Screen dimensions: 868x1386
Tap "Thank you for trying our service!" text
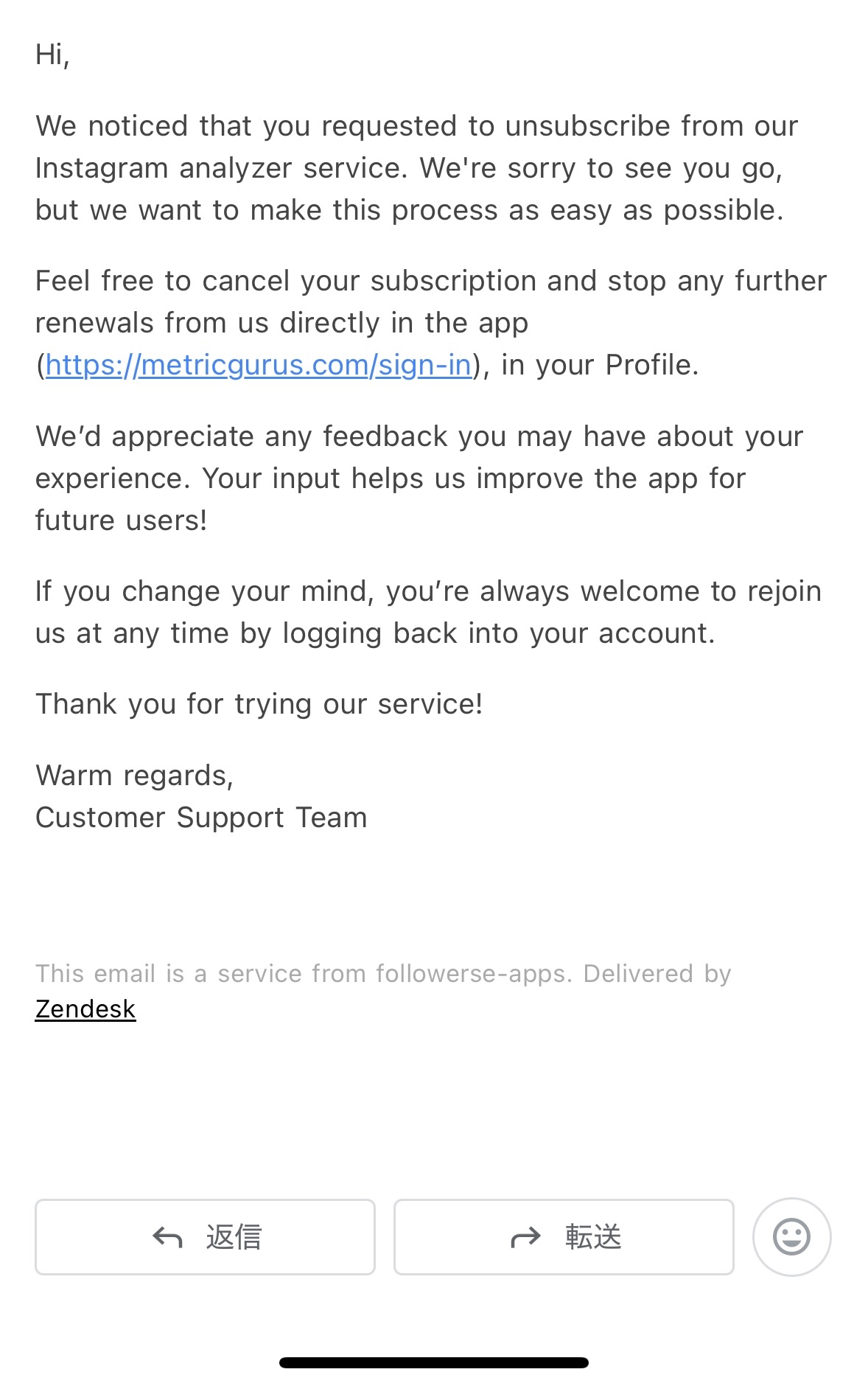259,704
